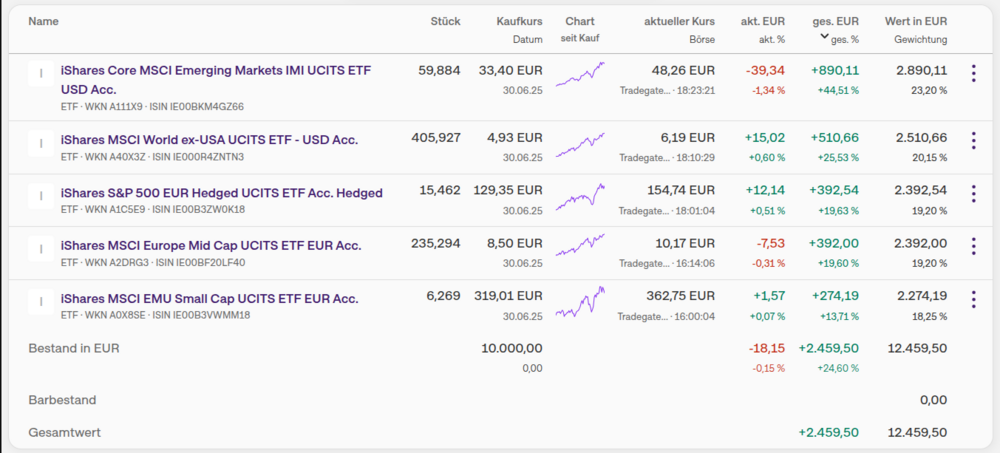Open iShares Core MSCI Emerging Markets IMI link

pyautogui.click(x=216, y=80)
